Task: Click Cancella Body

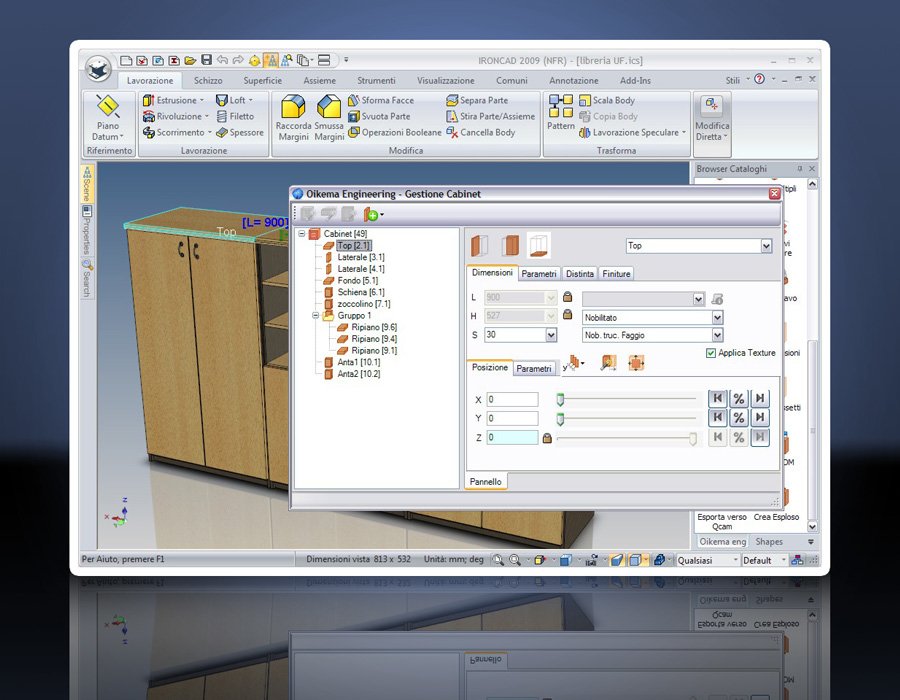Action: 480,132
